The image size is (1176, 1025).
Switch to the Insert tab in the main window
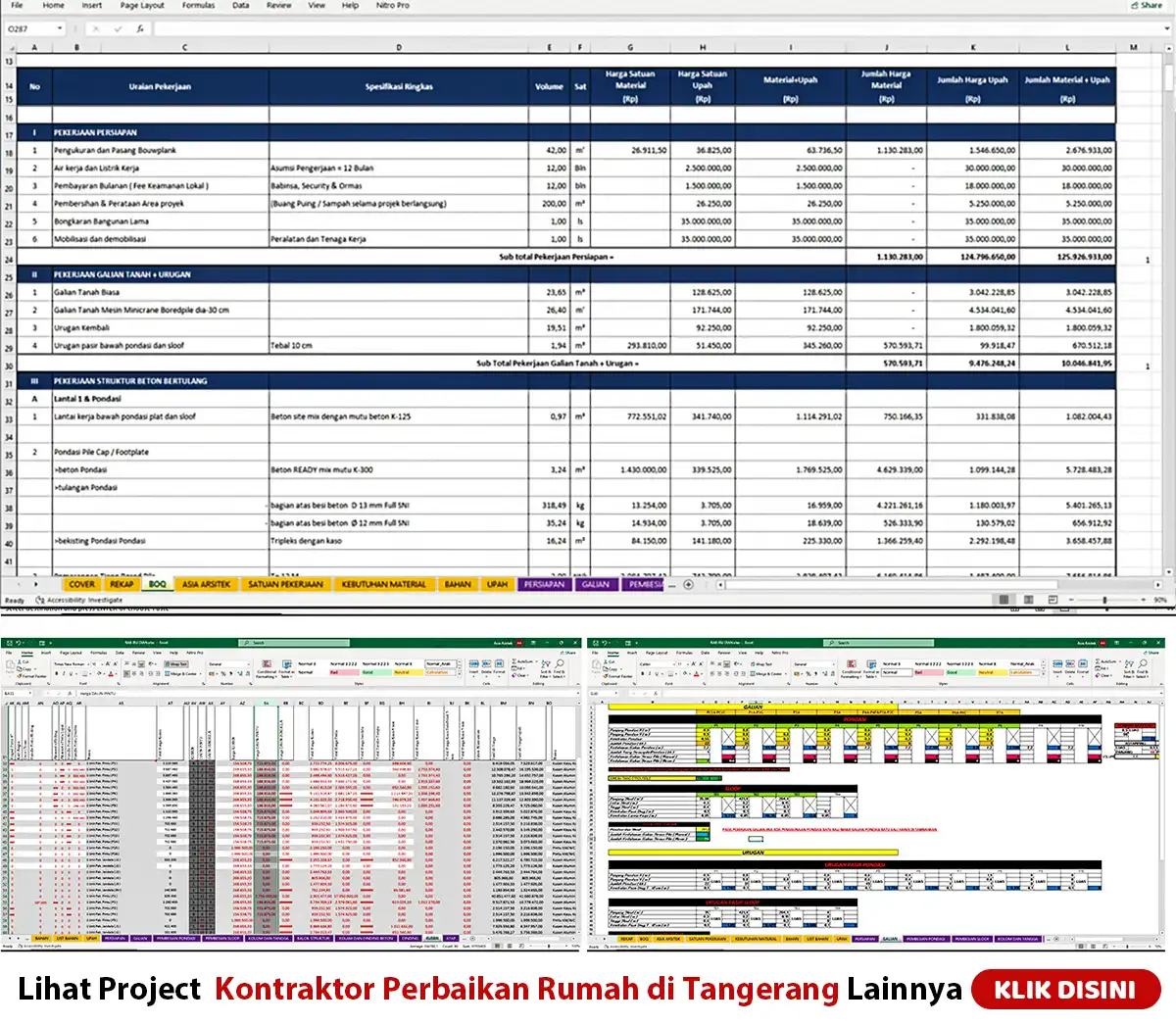pos(92,6)
